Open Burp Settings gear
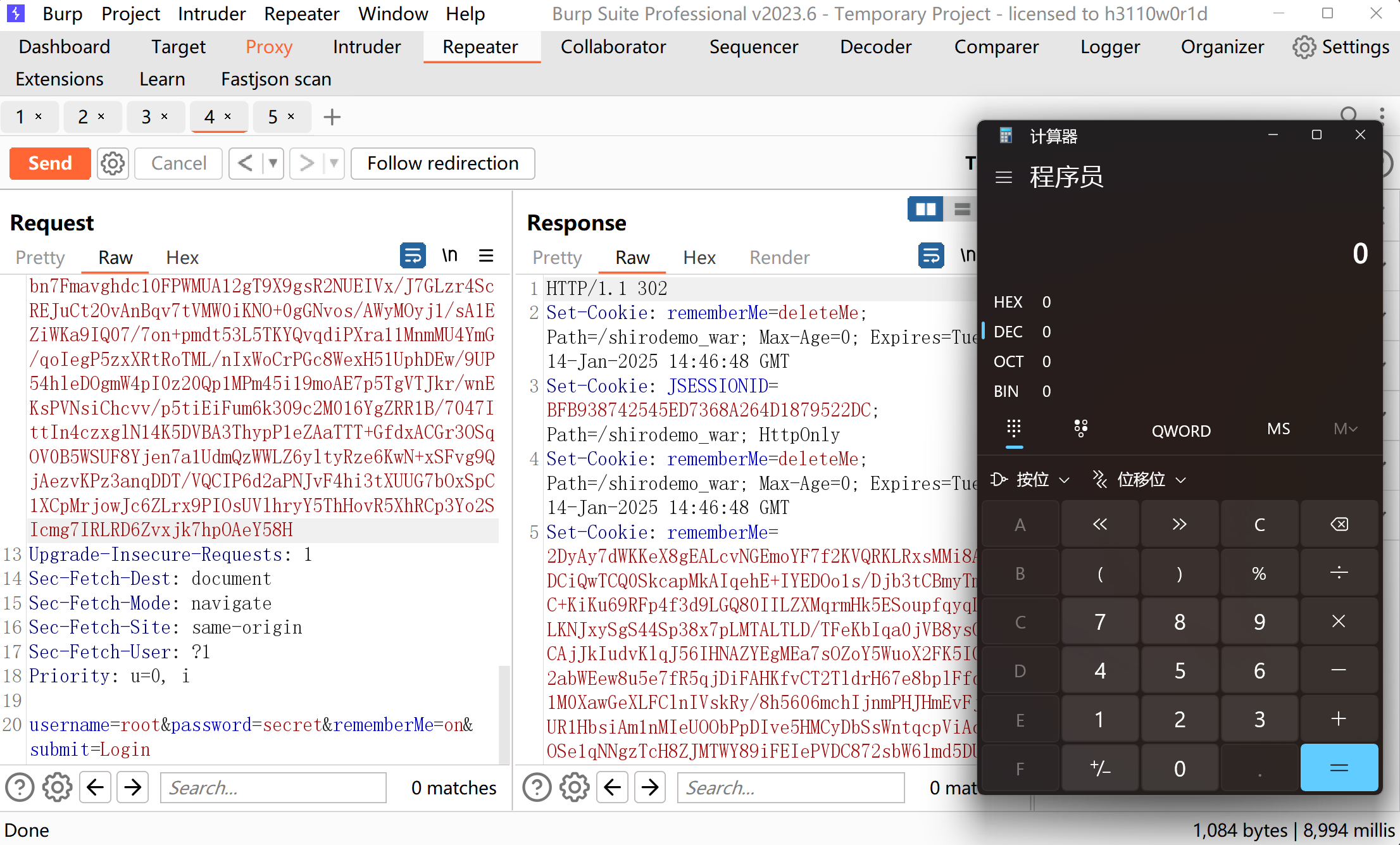This screenshot has width=1400, height=845. click(x=1341, y=47)
